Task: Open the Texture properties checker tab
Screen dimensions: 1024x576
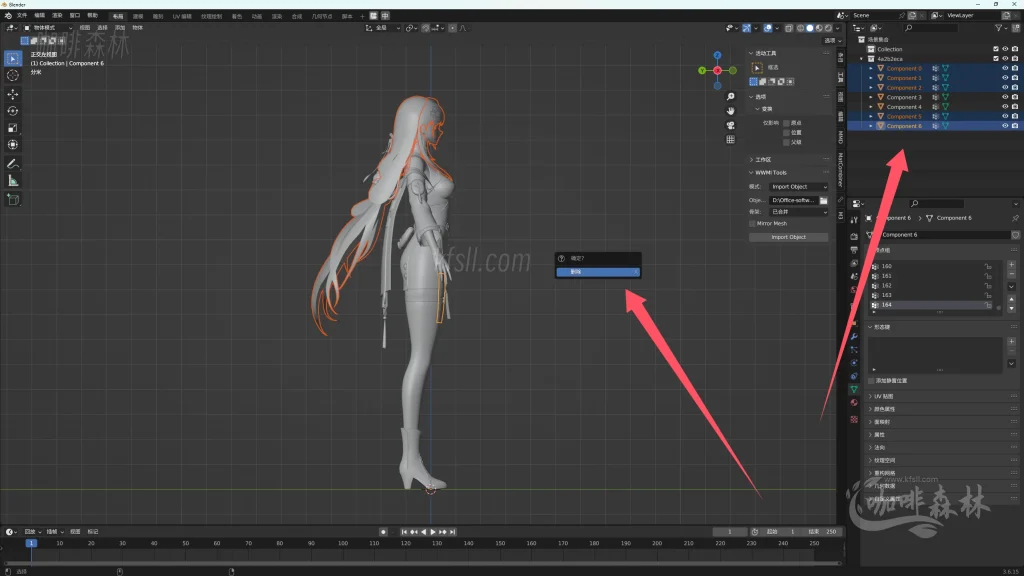Action: point(854,419)
